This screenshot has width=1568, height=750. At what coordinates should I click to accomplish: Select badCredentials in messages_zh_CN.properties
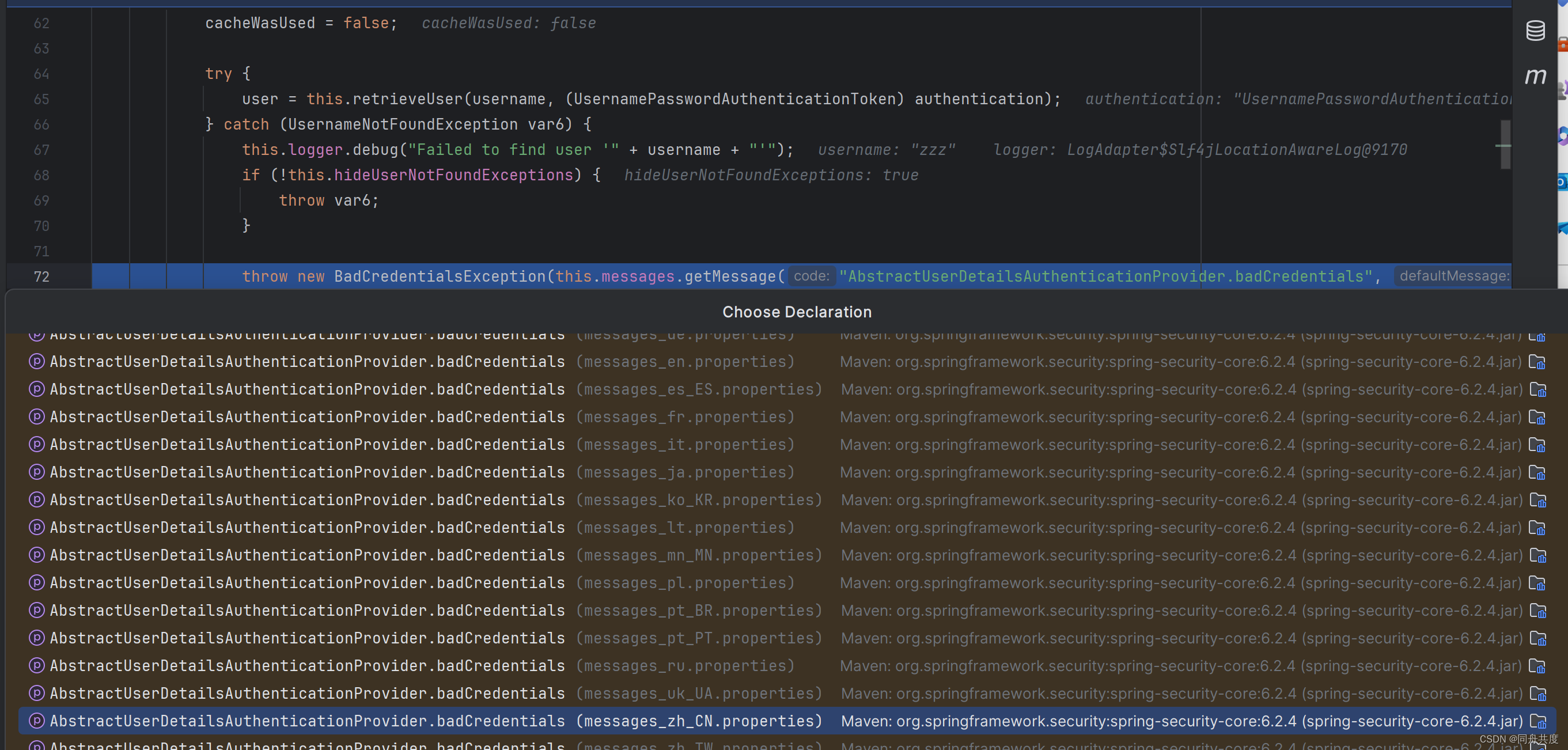[787, 721]
